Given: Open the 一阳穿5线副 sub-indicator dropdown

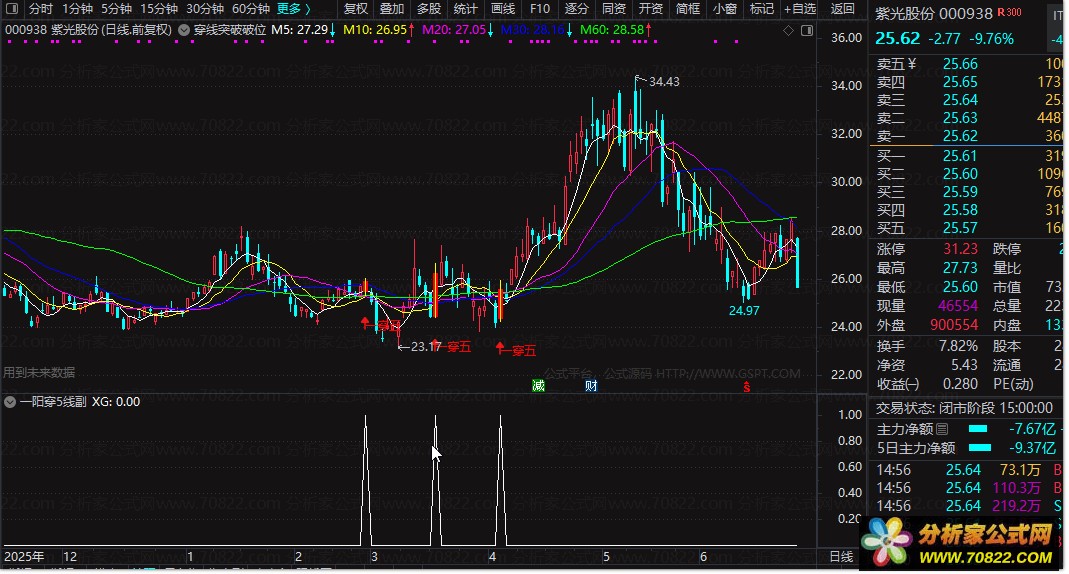Looking at the screenshot, I should pos(10,402).
